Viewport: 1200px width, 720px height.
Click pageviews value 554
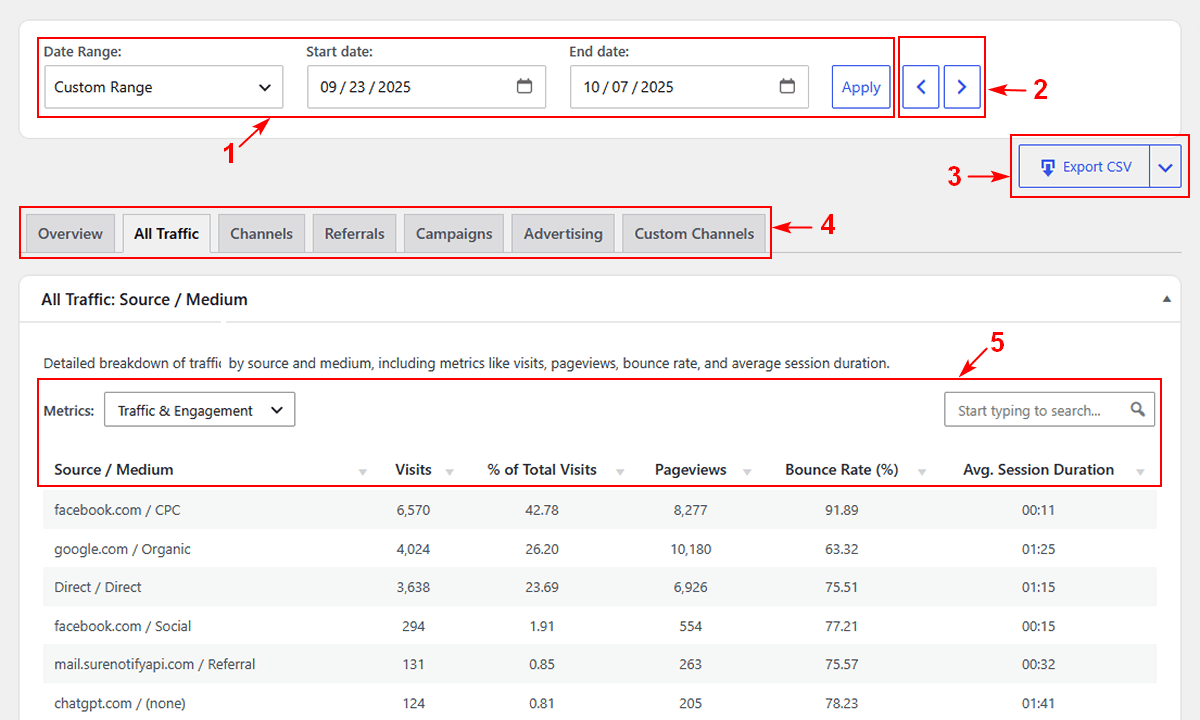pos(690,626)
